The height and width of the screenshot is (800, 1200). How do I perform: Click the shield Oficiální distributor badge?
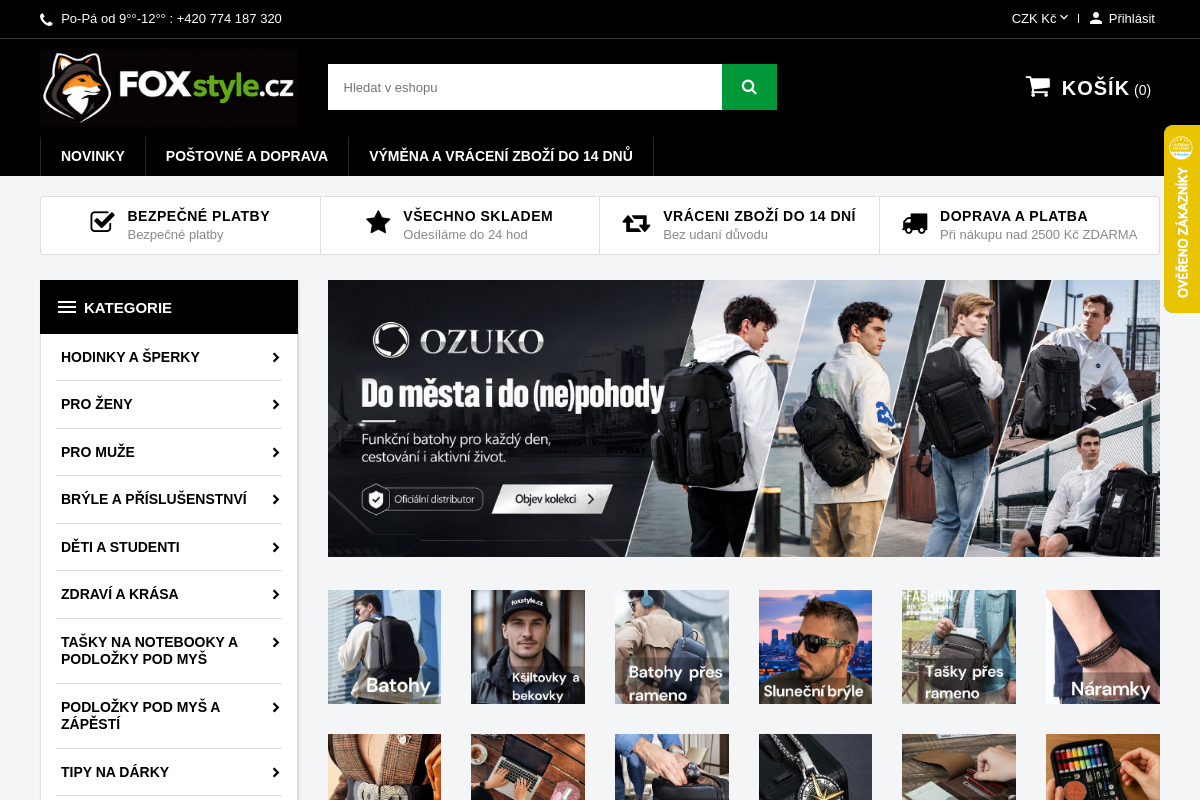[x=422, y=498]
